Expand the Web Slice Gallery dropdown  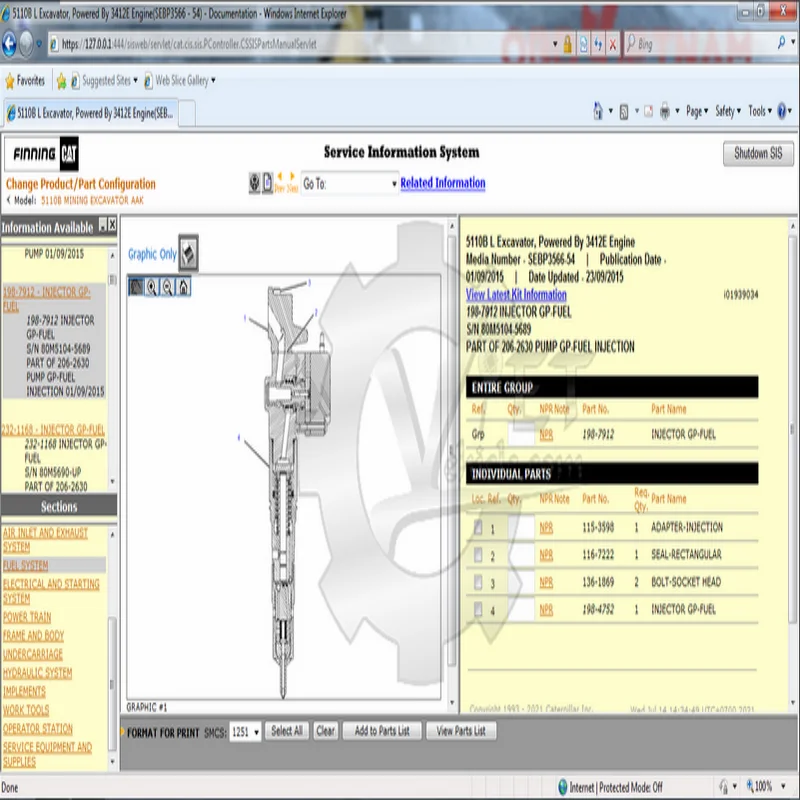coord(213,80)
